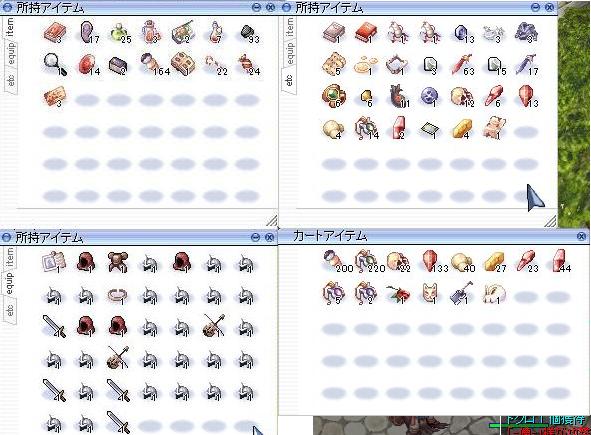Select the red rose item in the cart
591x435 pixels.
398,294
